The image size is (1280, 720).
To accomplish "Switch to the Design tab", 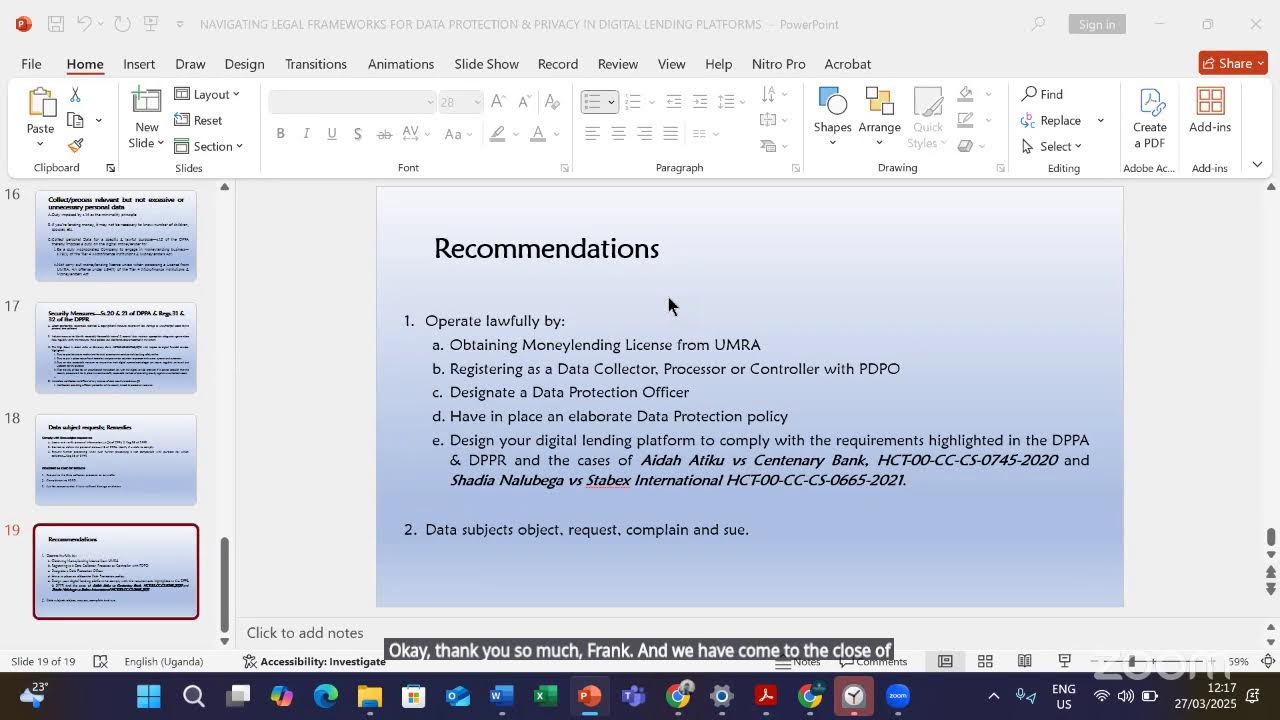I will 244,64.
